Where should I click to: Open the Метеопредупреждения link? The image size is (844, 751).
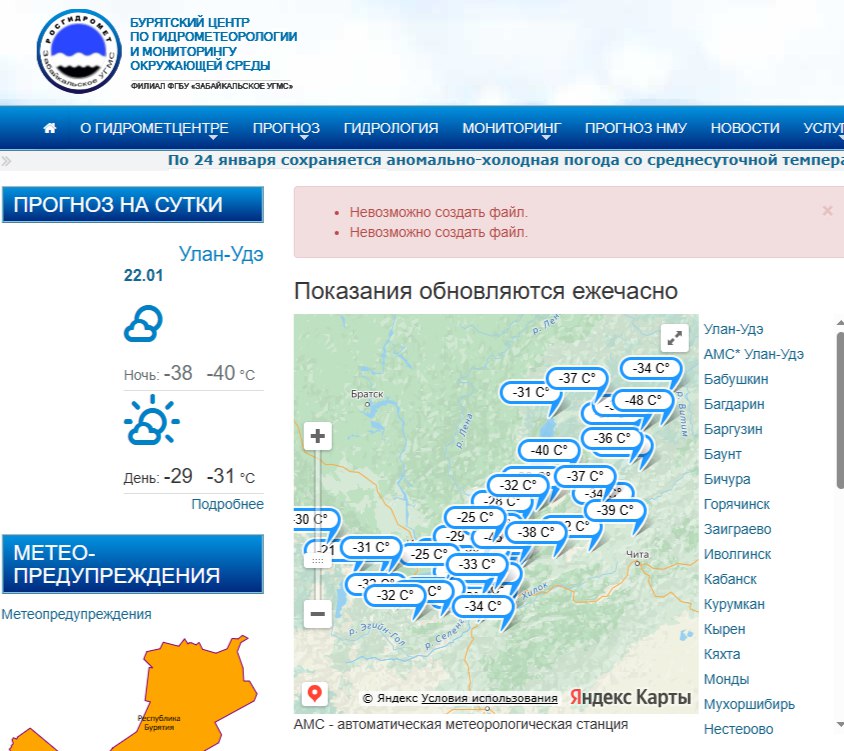(x=77, y=614)
